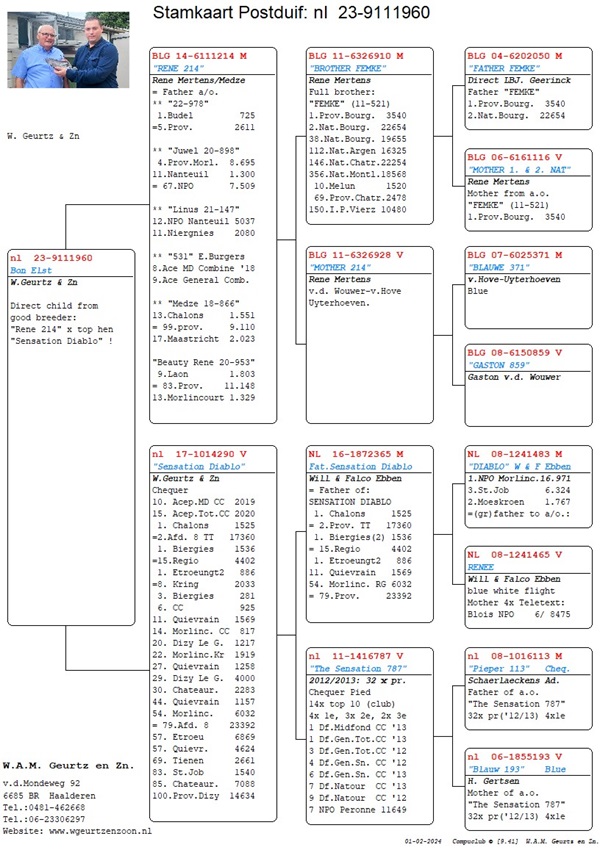600x861 pixels.
Task: Select ring number 'nl 06-1855193 V'
Action: coord(514,757)
